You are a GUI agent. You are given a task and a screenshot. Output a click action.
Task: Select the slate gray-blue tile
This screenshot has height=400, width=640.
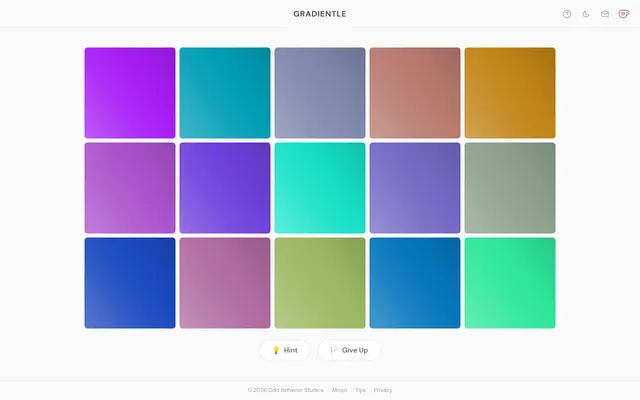coord(320,93)
